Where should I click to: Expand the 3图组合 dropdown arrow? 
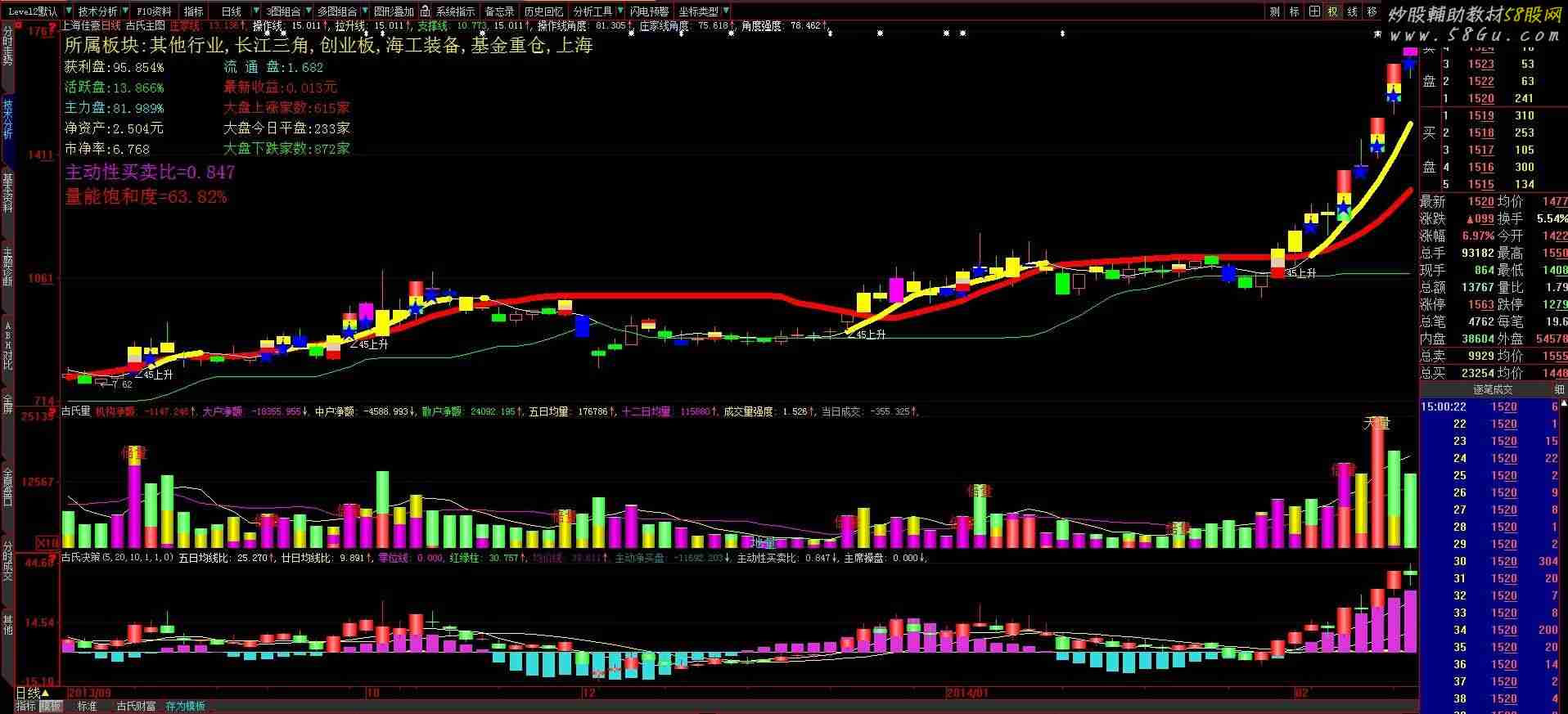[x=308, y=11]
